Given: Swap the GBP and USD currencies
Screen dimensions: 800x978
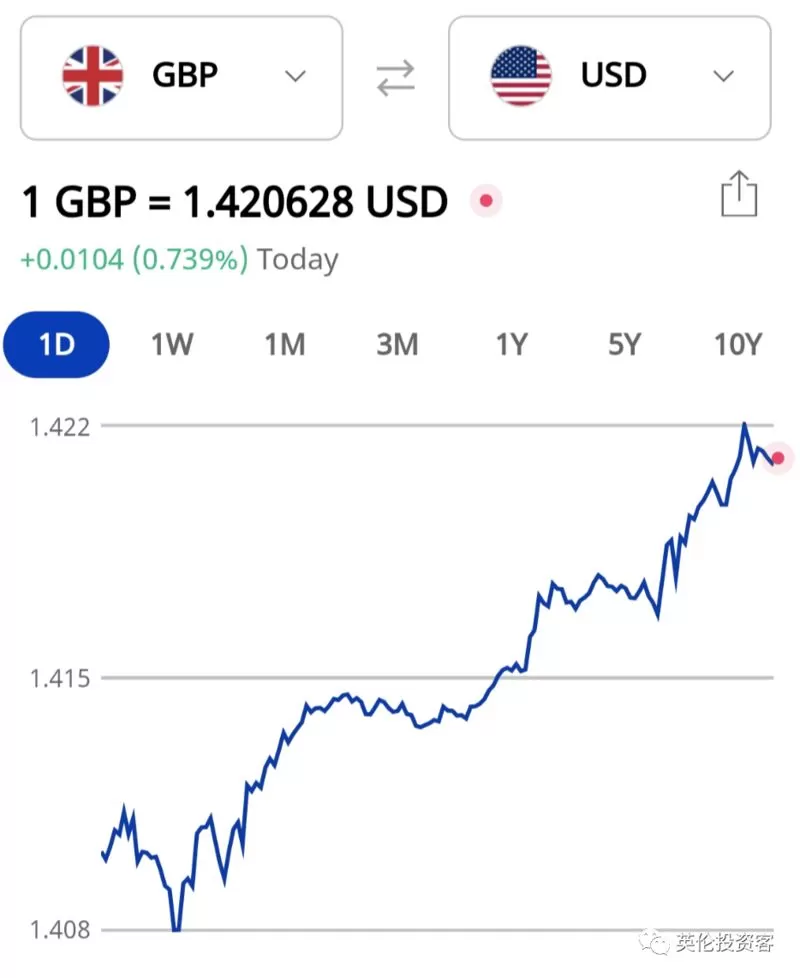Looking at the screenshot, I should [395, 78].
